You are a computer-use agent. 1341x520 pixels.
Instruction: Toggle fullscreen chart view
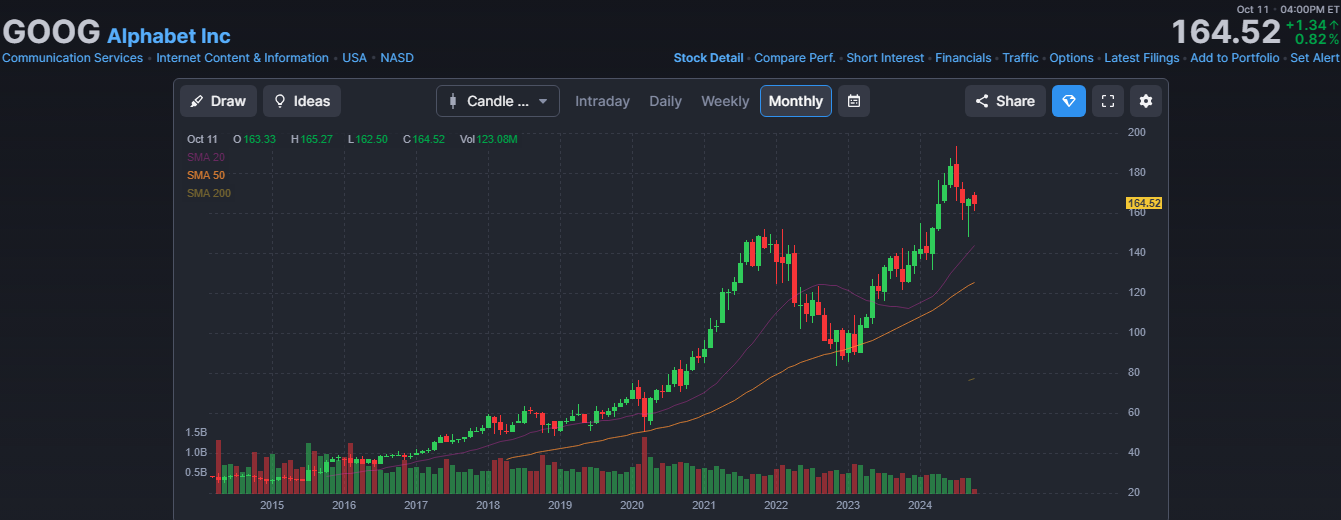click(1107, 101)
